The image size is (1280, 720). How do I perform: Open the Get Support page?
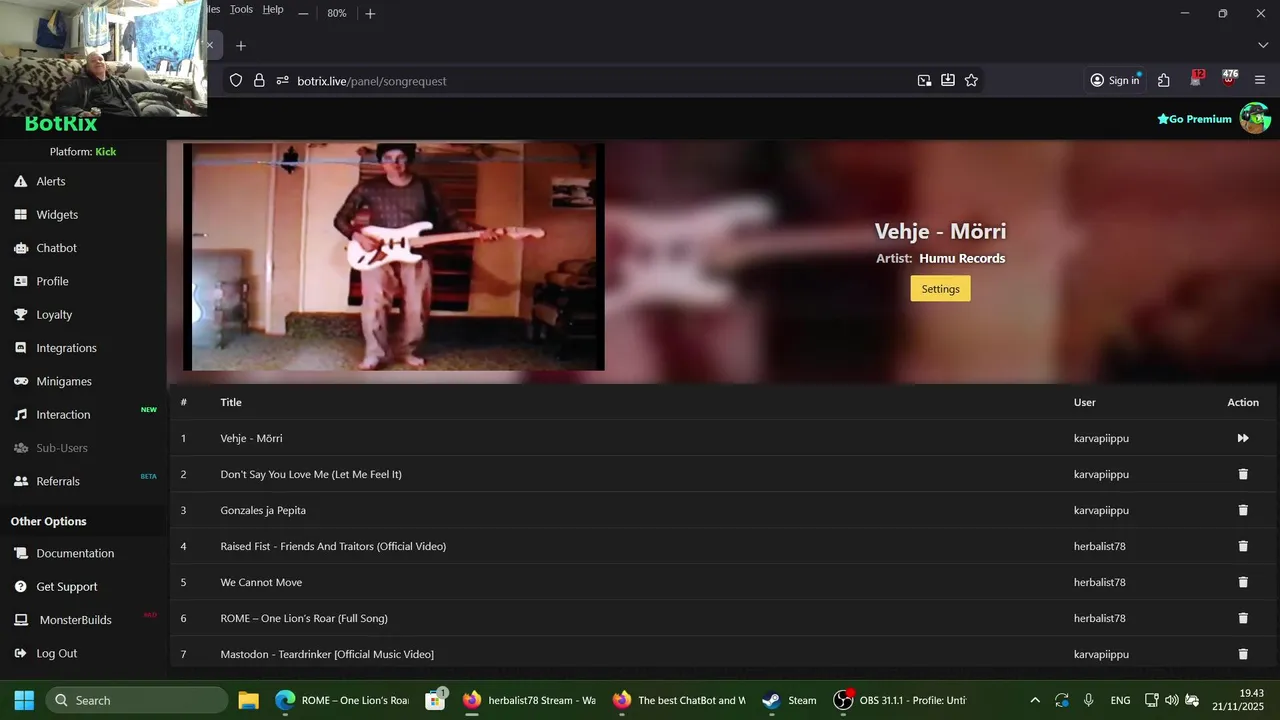(67, 587)
